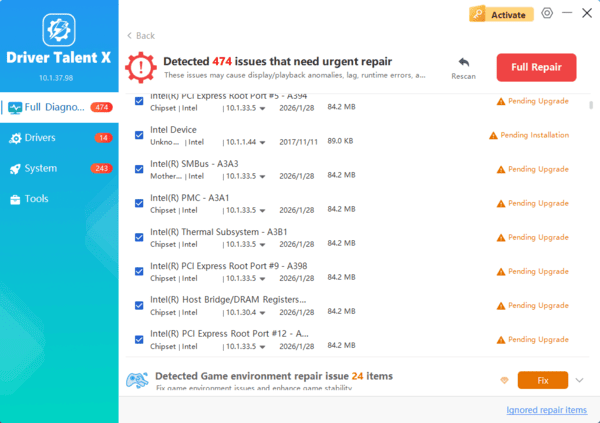Open the Ignored repair items link
The height and width of the screenshot is (423, 600).
pyautogui.click(x=546, y=410)
